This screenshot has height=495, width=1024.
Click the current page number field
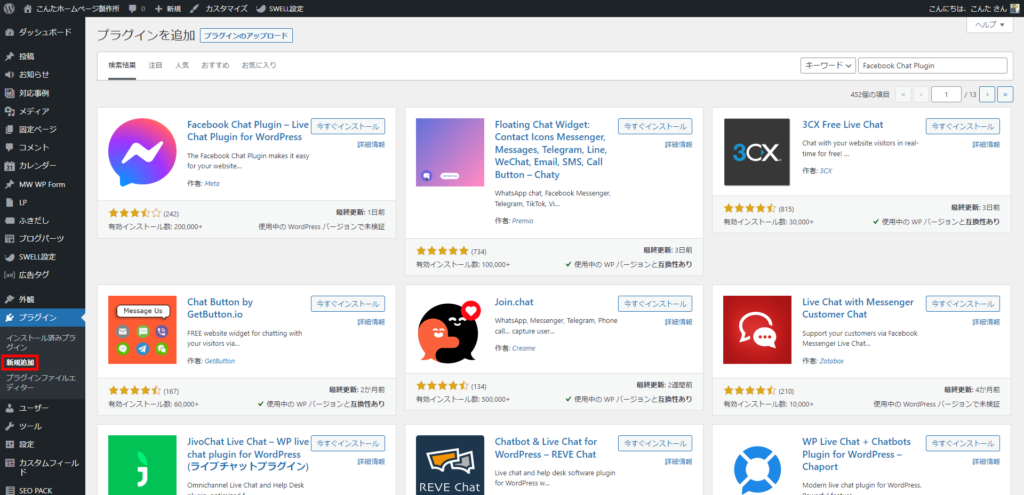click(x=946, y=95)
